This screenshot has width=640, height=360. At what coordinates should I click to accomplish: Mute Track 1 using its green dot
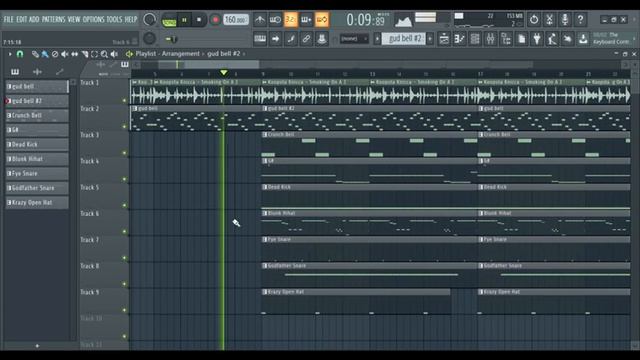click(124, 100)
